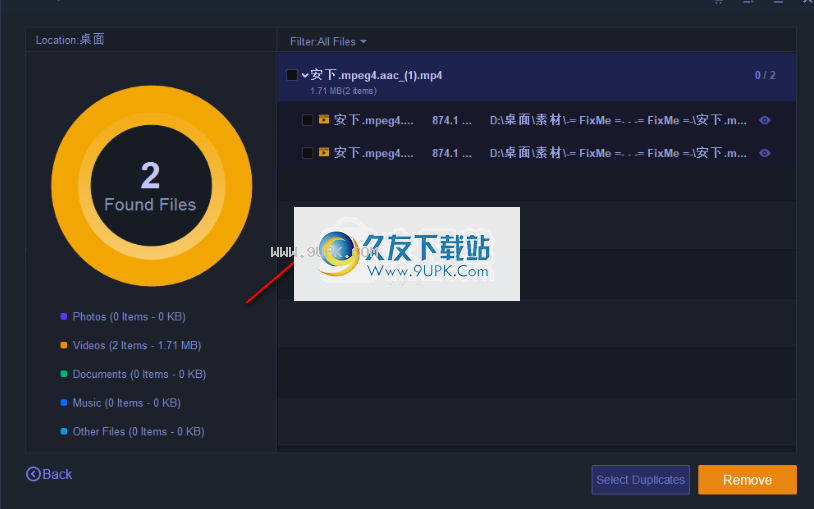
Task: Click the purple Photos legend swatch
Action: tap(64, 316)
